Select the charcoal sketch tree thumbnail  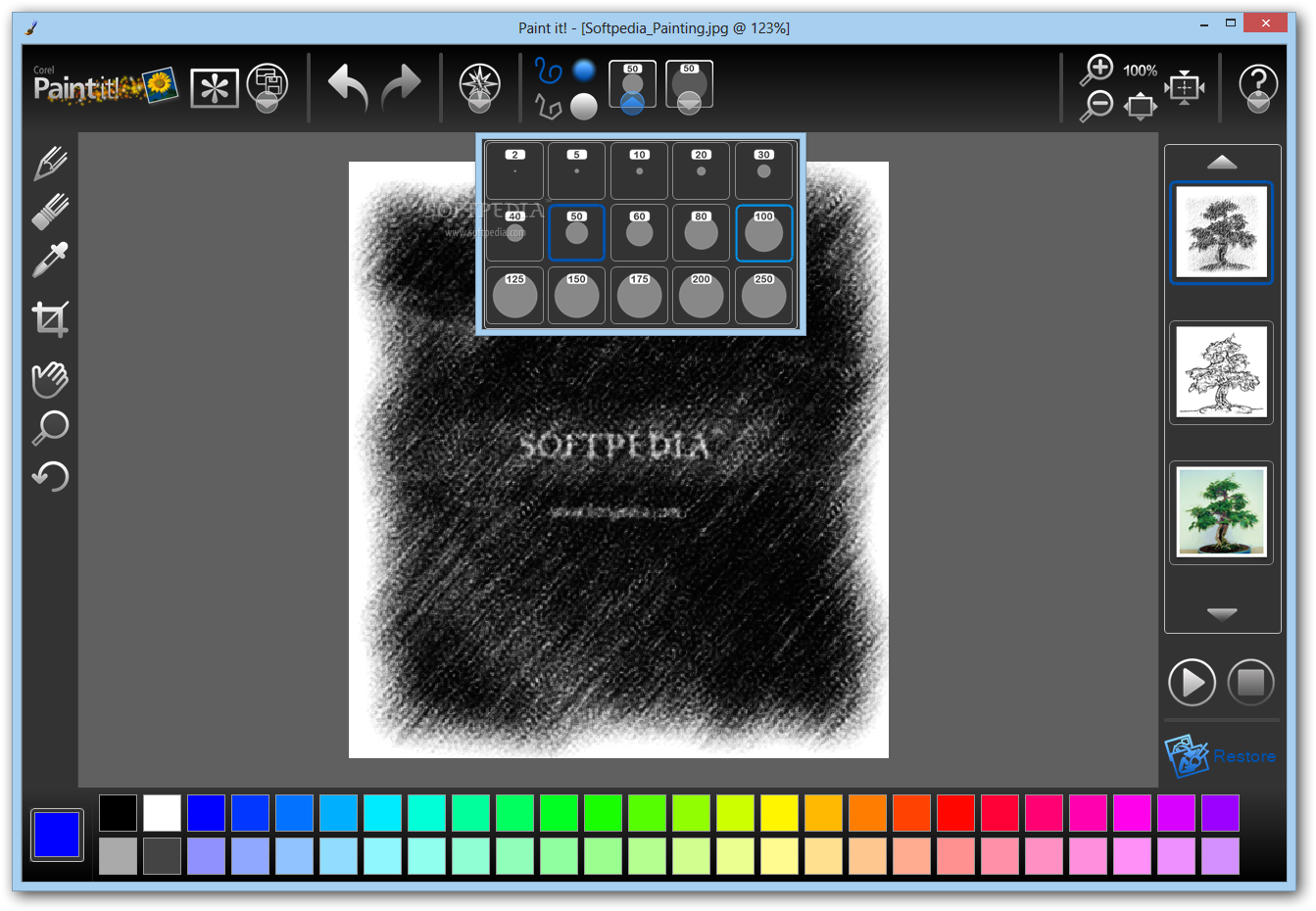coord(1221,233)
